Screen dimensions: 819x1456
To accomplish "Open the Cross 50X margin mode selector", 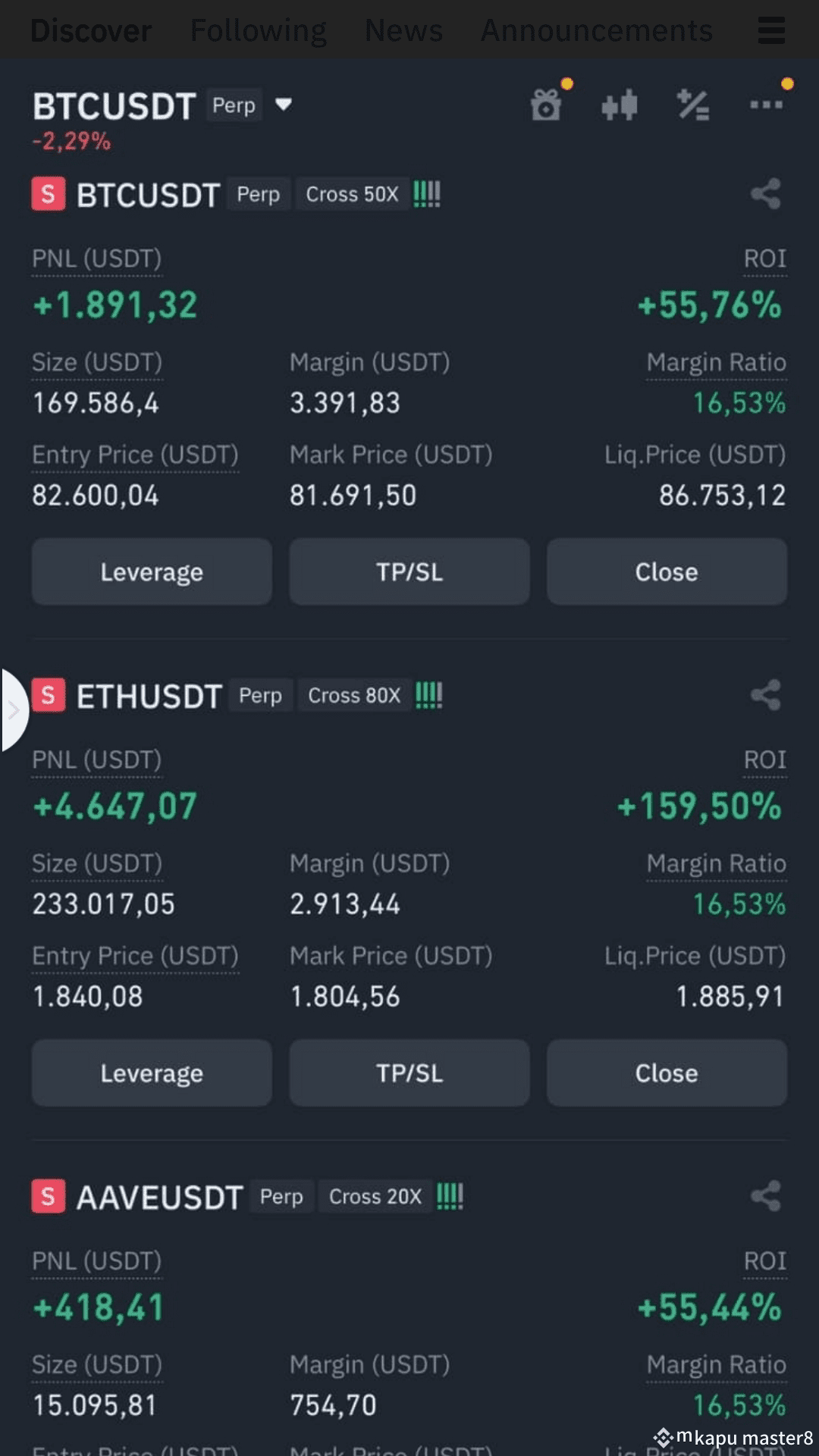I will [x=352, y=194].
